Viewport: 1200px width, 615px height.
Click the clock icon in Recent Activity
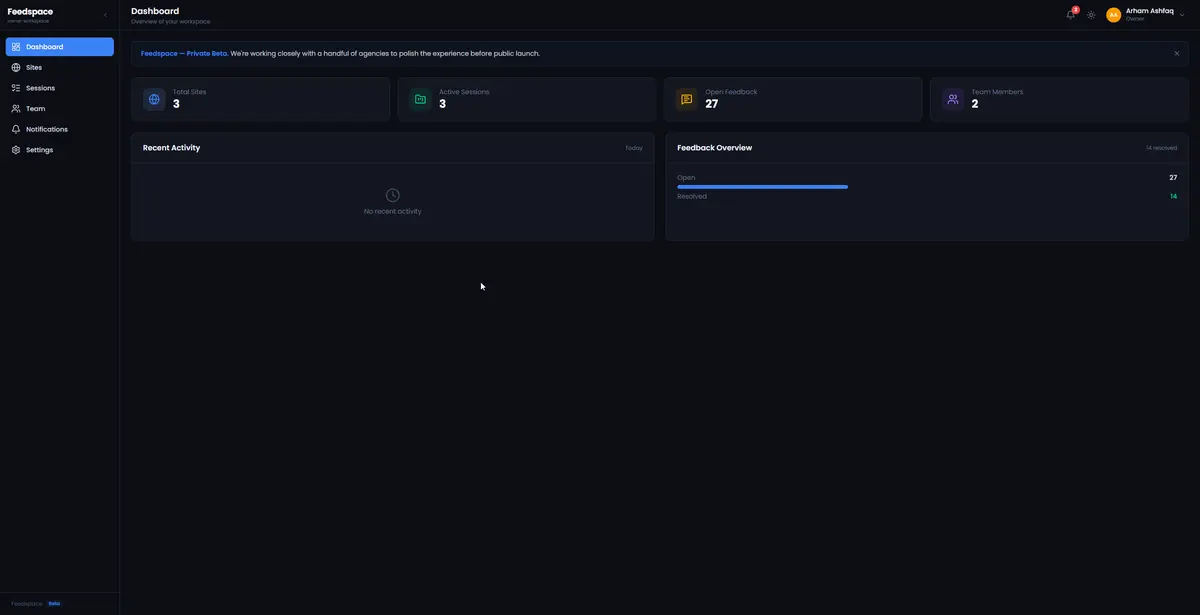(393, 195)
